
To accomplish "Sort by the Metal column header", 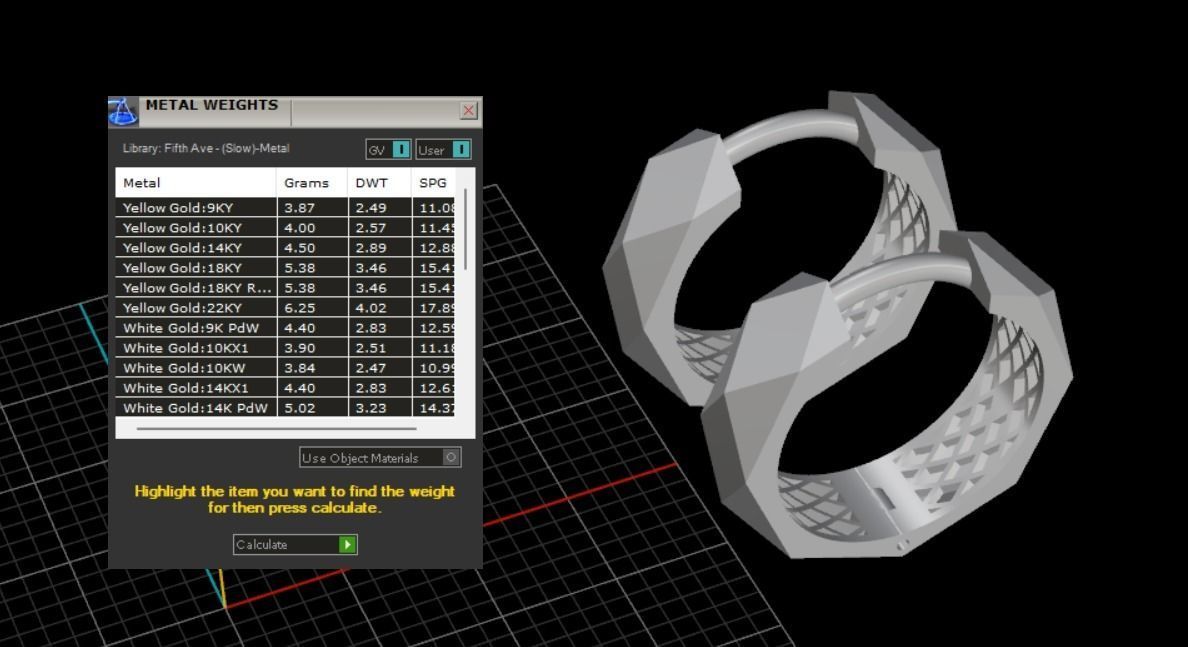I will pos(195,183).
